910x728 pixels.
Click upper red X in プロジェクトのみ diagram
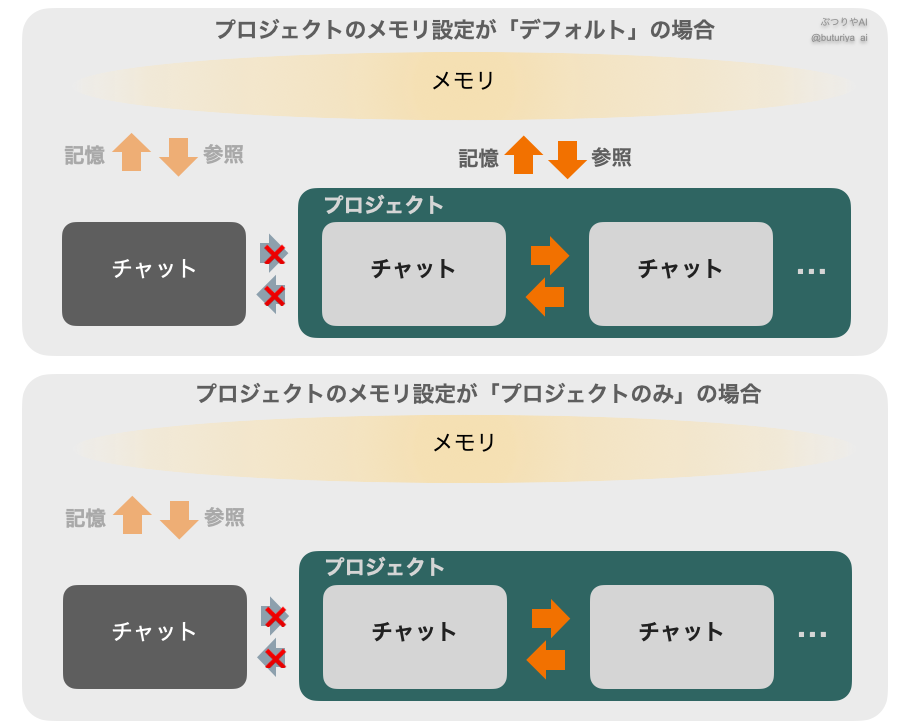tap(274, 617)
